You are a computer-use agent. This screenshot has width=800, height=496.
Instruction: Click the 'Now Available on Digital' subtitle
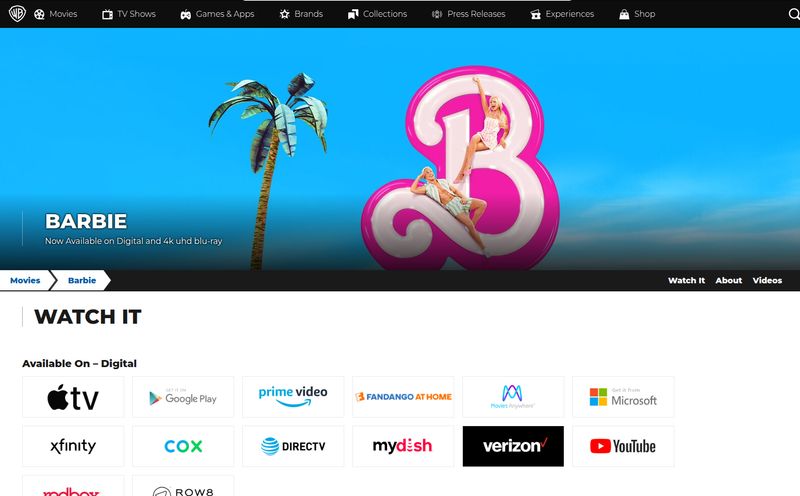133,241
